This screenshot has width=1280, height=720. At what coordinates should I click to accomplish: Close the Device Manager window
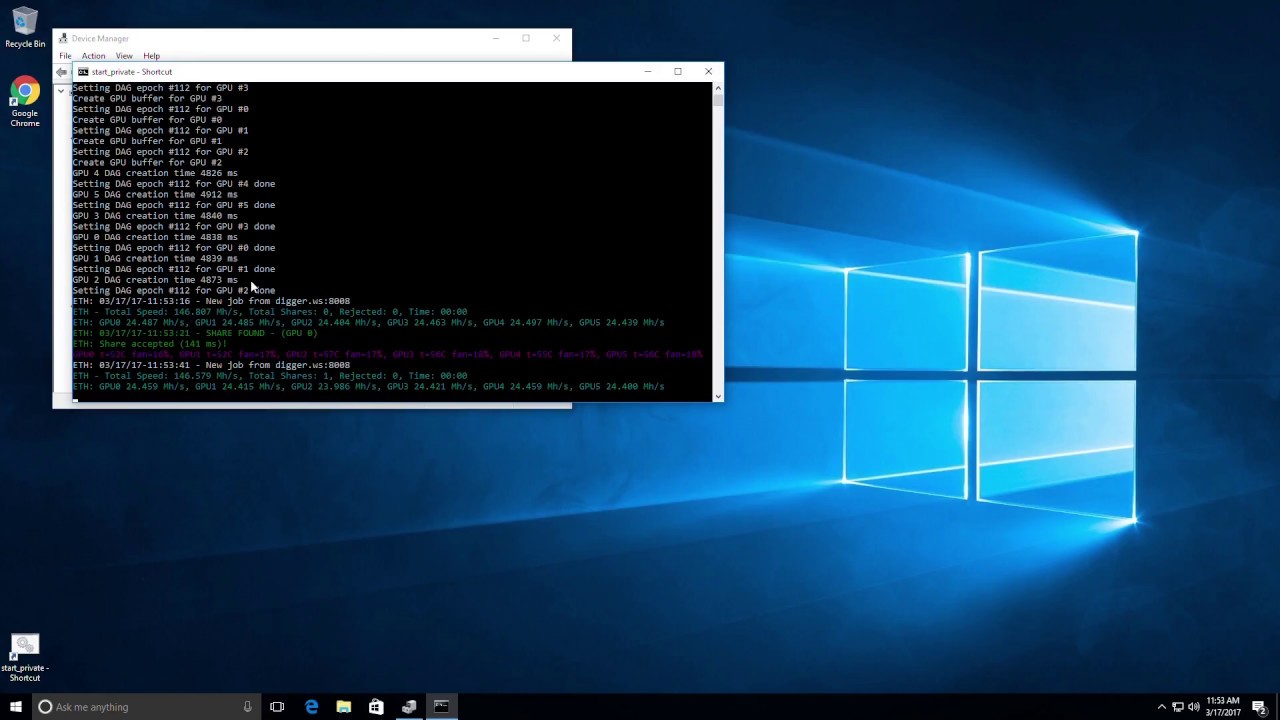click(x=557, y=39)
